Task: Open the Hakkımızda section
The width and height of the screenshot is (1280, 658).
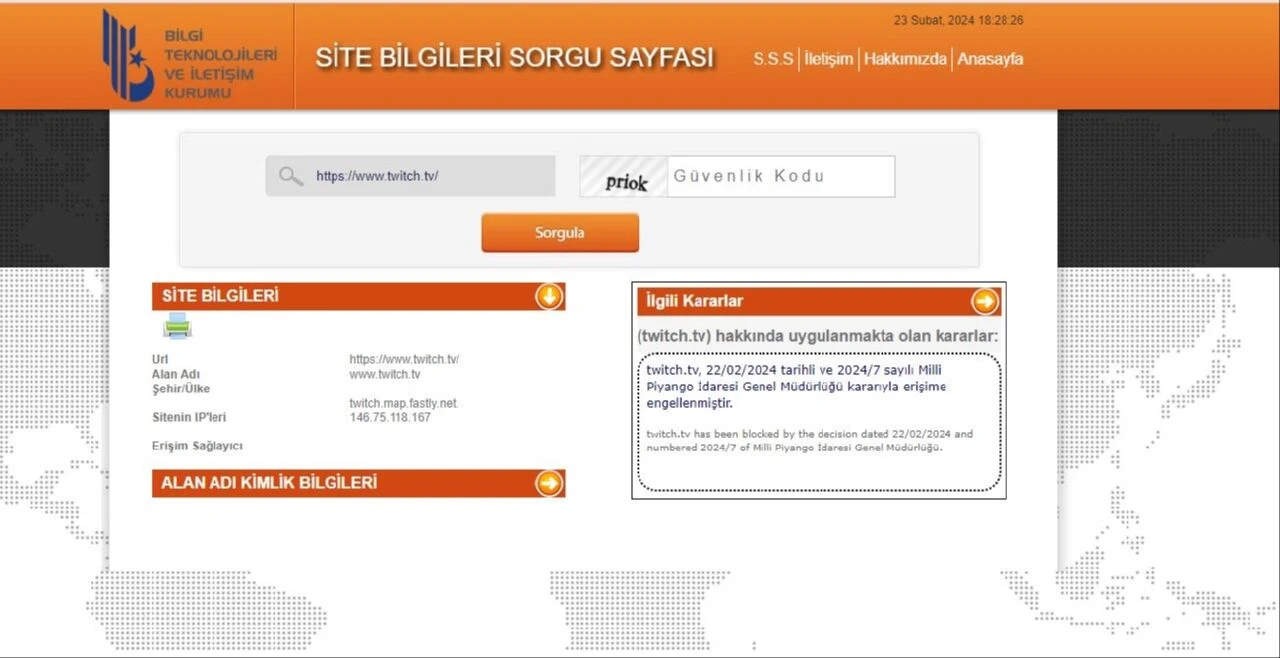Action: click(904, 59)
